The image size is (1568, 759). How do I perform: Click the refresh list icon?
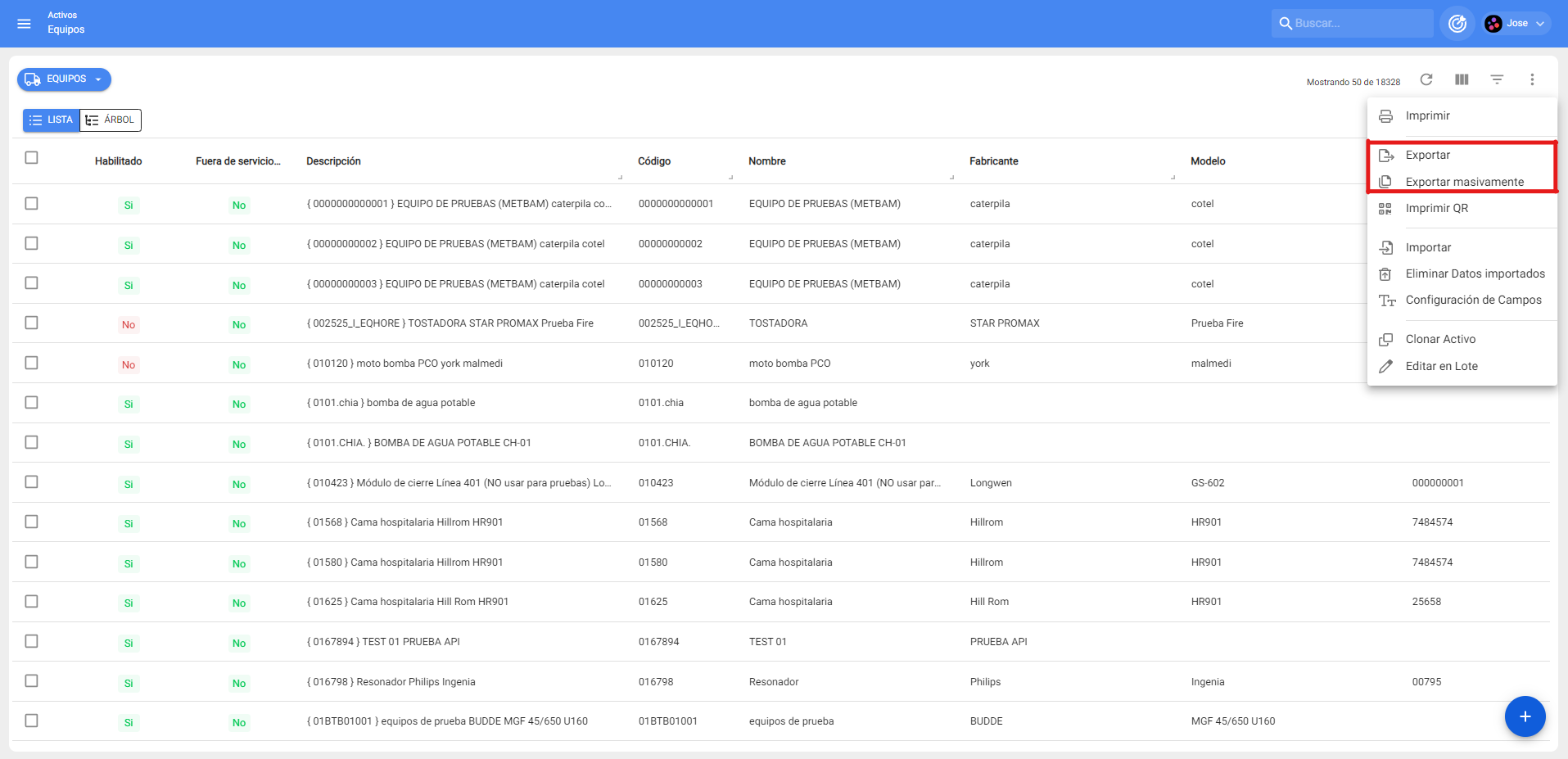pos(1426,79)
